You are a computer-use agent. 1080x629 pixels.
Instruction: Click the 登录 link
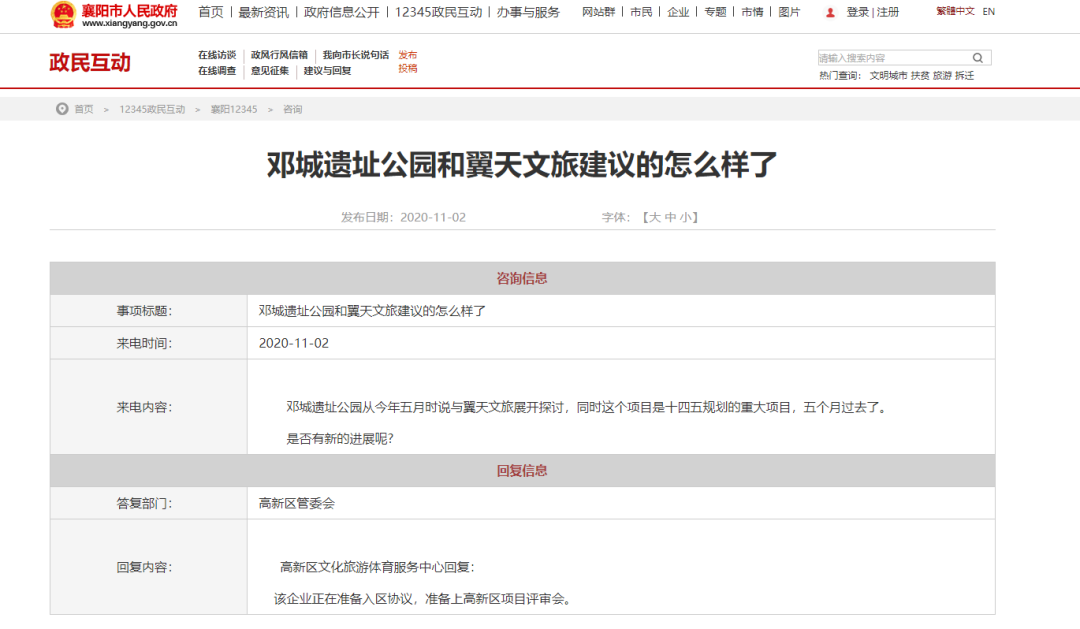857,12
